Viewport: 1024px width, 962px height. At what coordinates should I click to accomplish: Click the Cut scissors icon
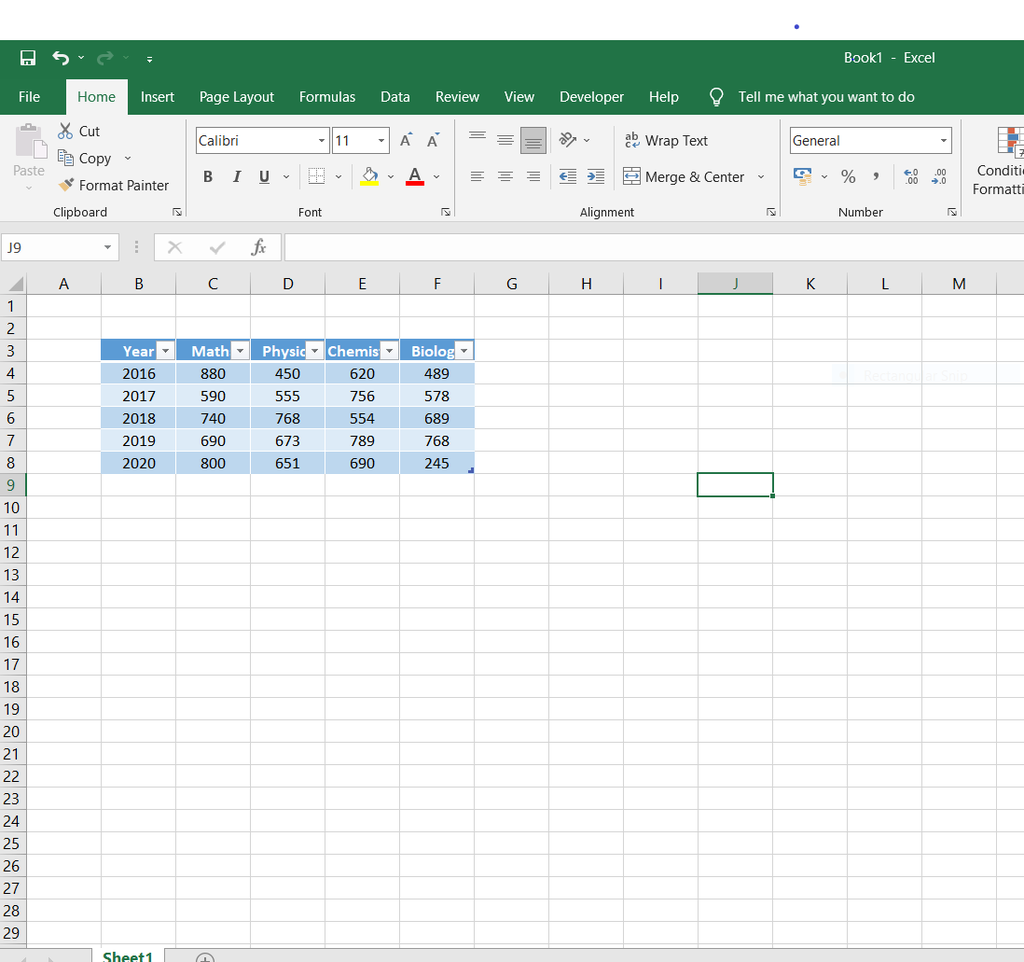(65, 131)
